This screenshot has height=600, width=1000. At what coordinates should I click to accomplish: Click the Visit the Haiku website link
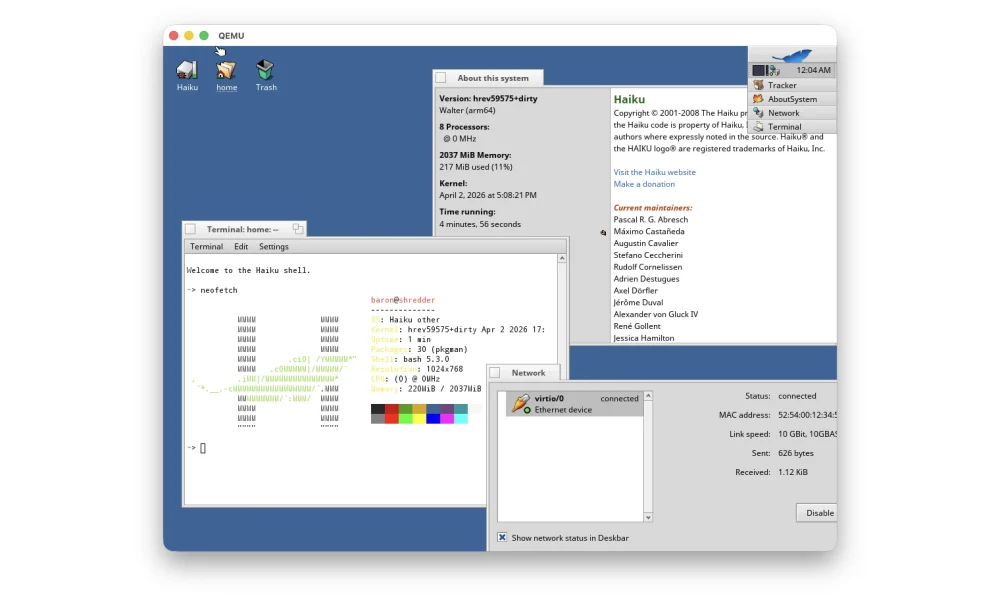pos(654,172)
